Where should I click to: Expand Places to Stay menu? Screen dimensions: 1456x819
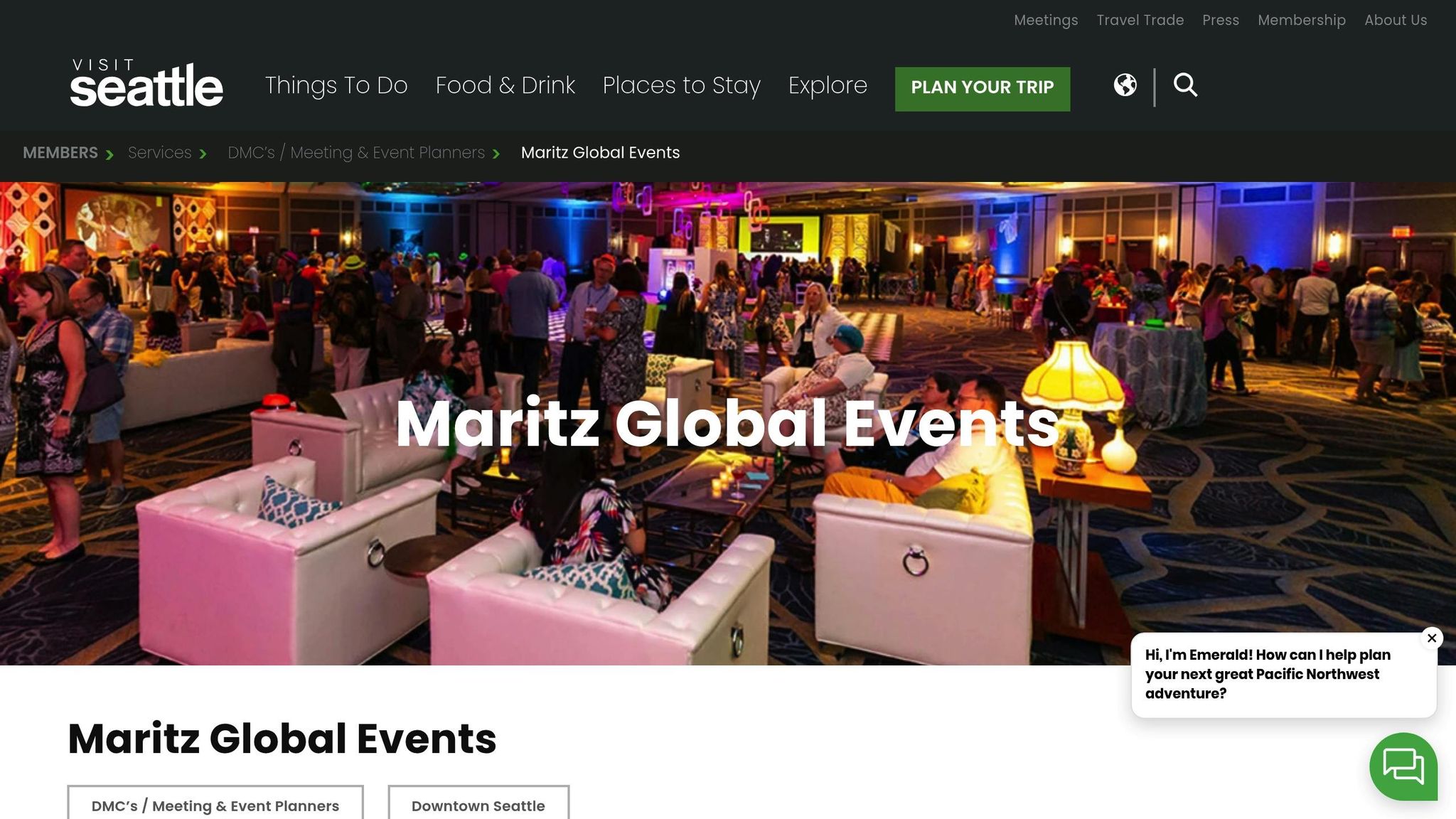coord(682,85)
